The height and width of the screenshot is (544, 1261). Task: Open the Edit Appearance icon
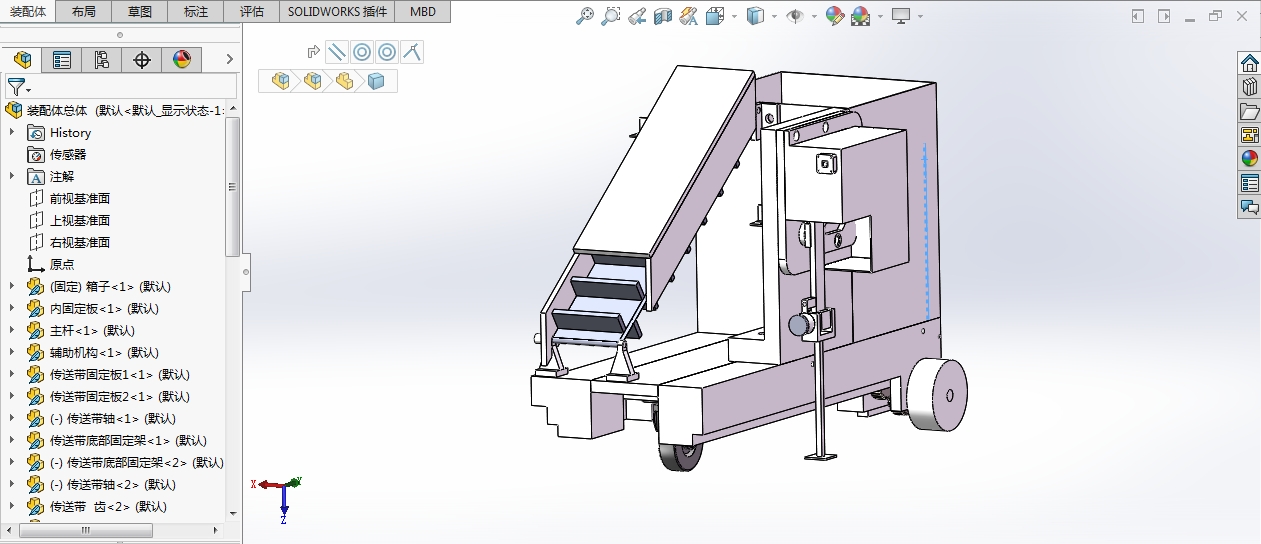click(x=835, y=16)
